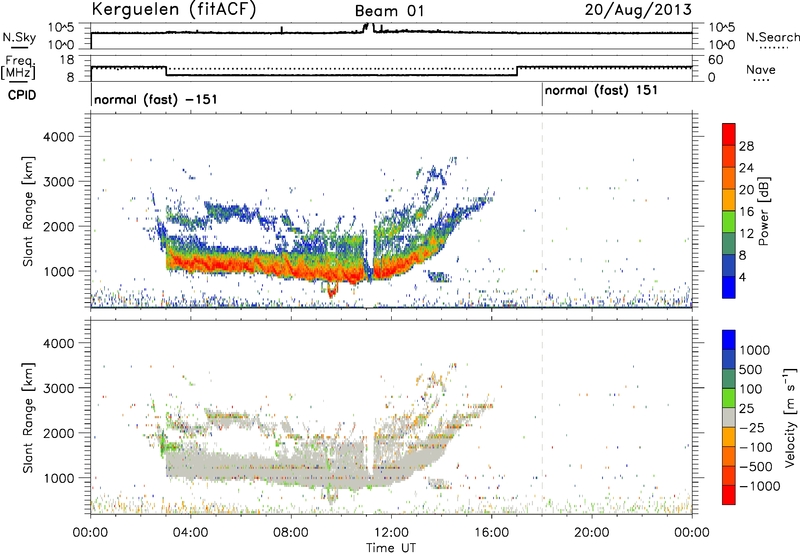The height and width of the screenshot is (554, 800).
Task: Click the '-500' label on velocity color bar
Action: pyautogui.click(x=756, y=466)
